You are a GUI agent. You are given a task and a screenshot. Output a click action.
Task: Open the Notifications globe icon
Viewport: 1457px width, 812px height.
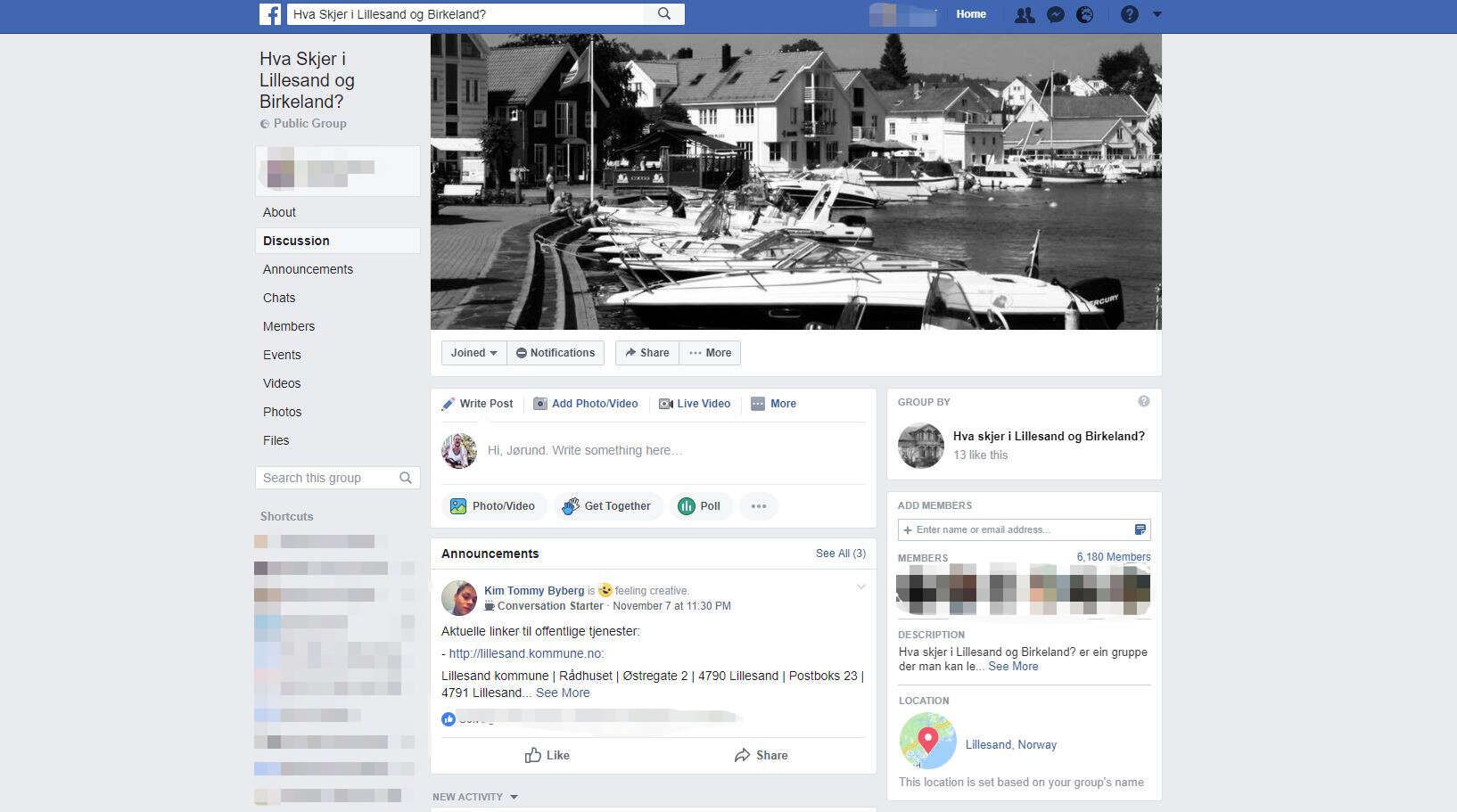point(1085,14)
